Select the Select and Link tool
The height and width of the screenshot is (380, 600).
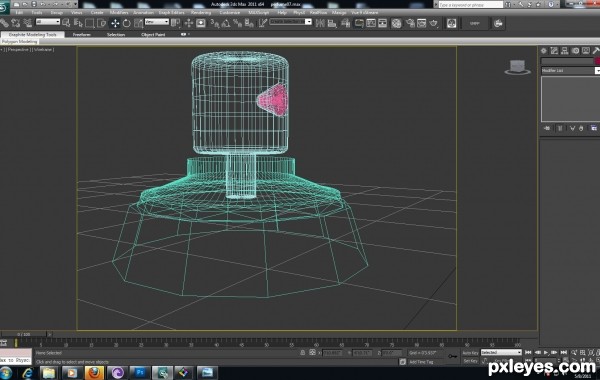point(4,23)
